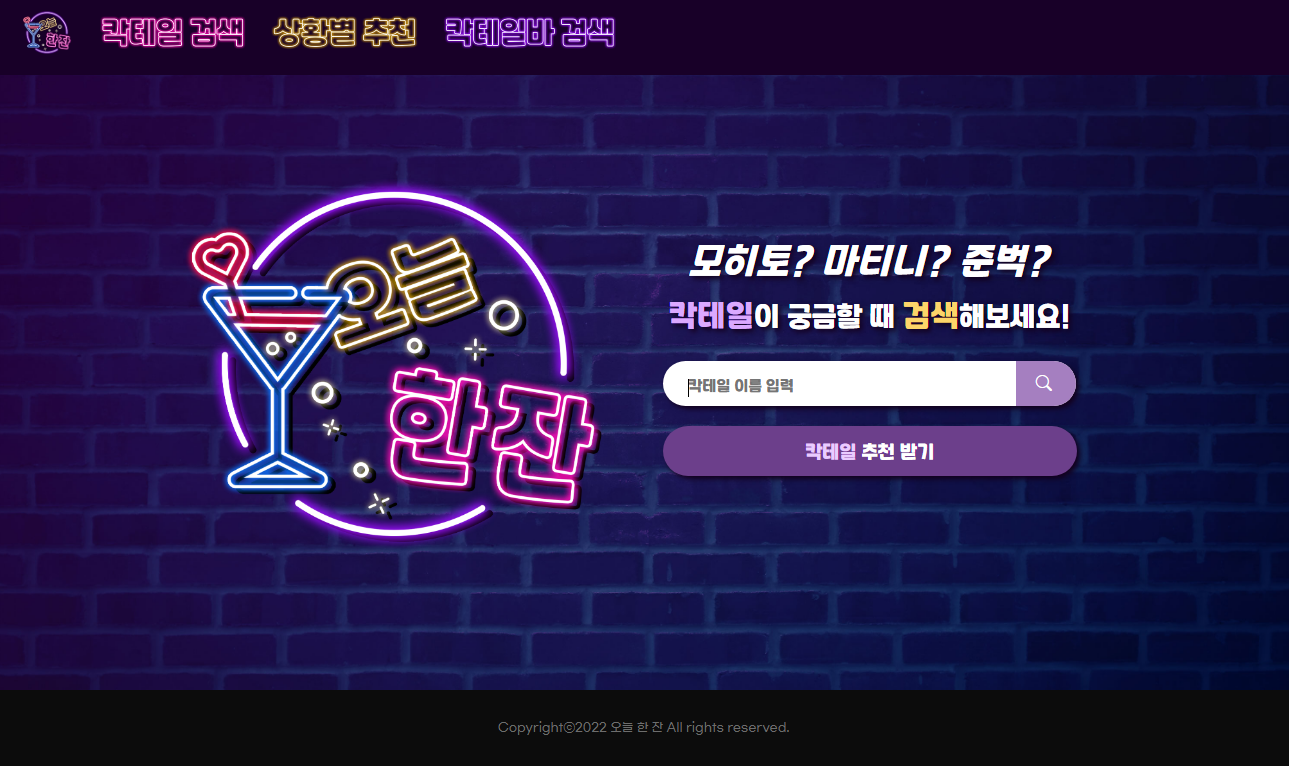The image size is (1289, 766).
Task: Click the 해보세요! text after 검색
Action: 1015,316
